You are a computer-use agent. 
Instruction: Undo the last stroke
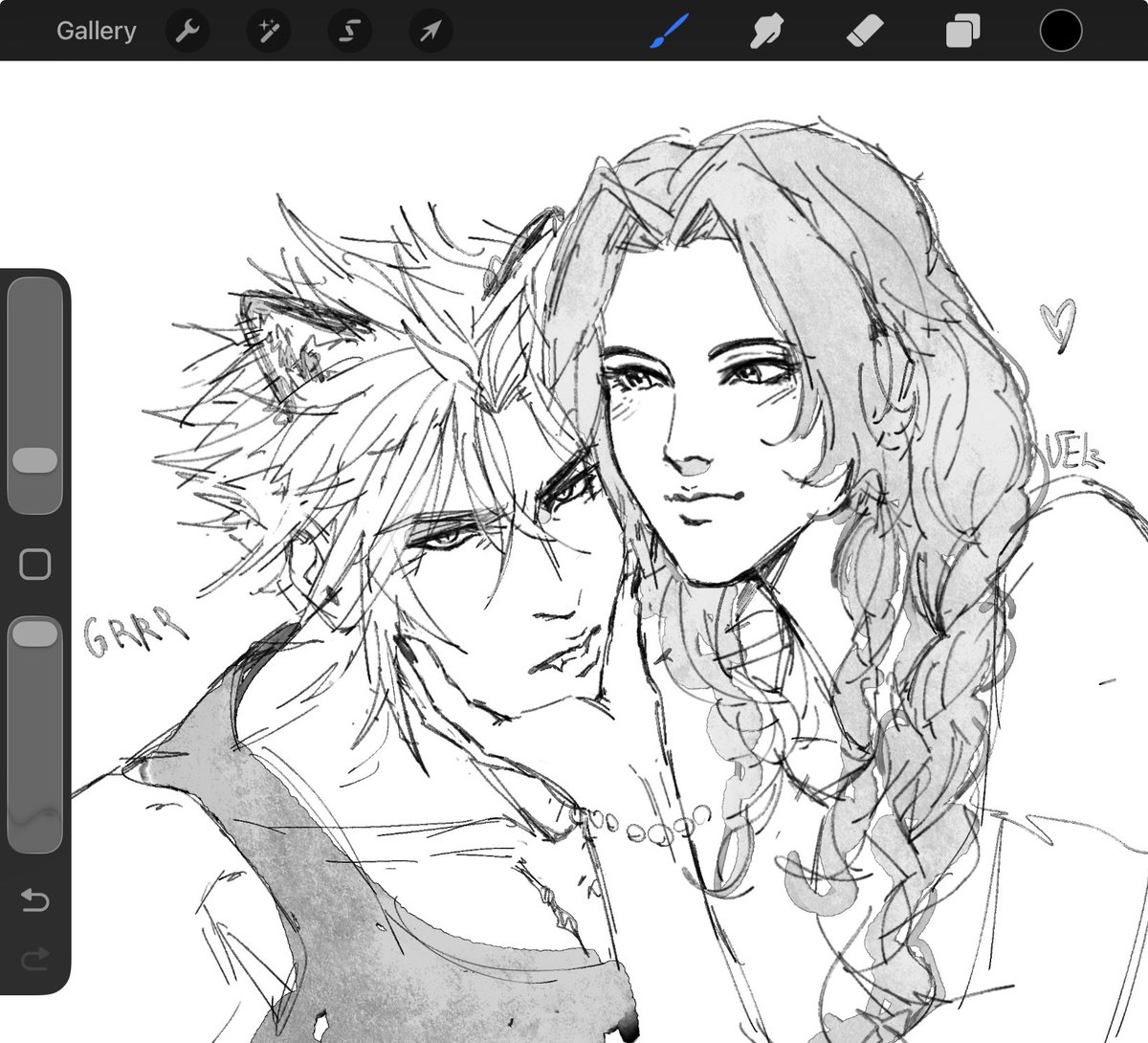click(x=35, y=899)
